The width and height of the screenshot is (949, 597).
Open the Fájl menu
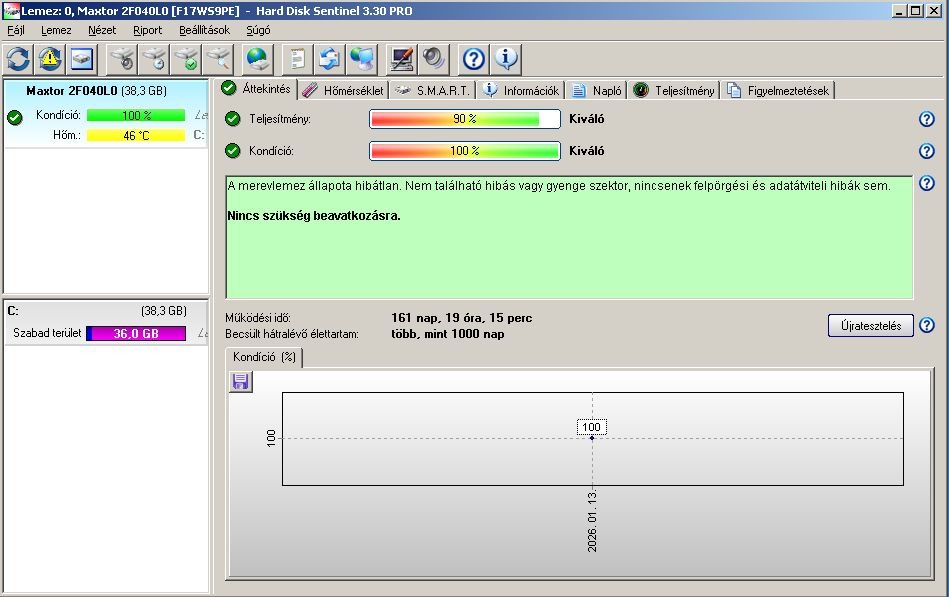coord(16,30)
